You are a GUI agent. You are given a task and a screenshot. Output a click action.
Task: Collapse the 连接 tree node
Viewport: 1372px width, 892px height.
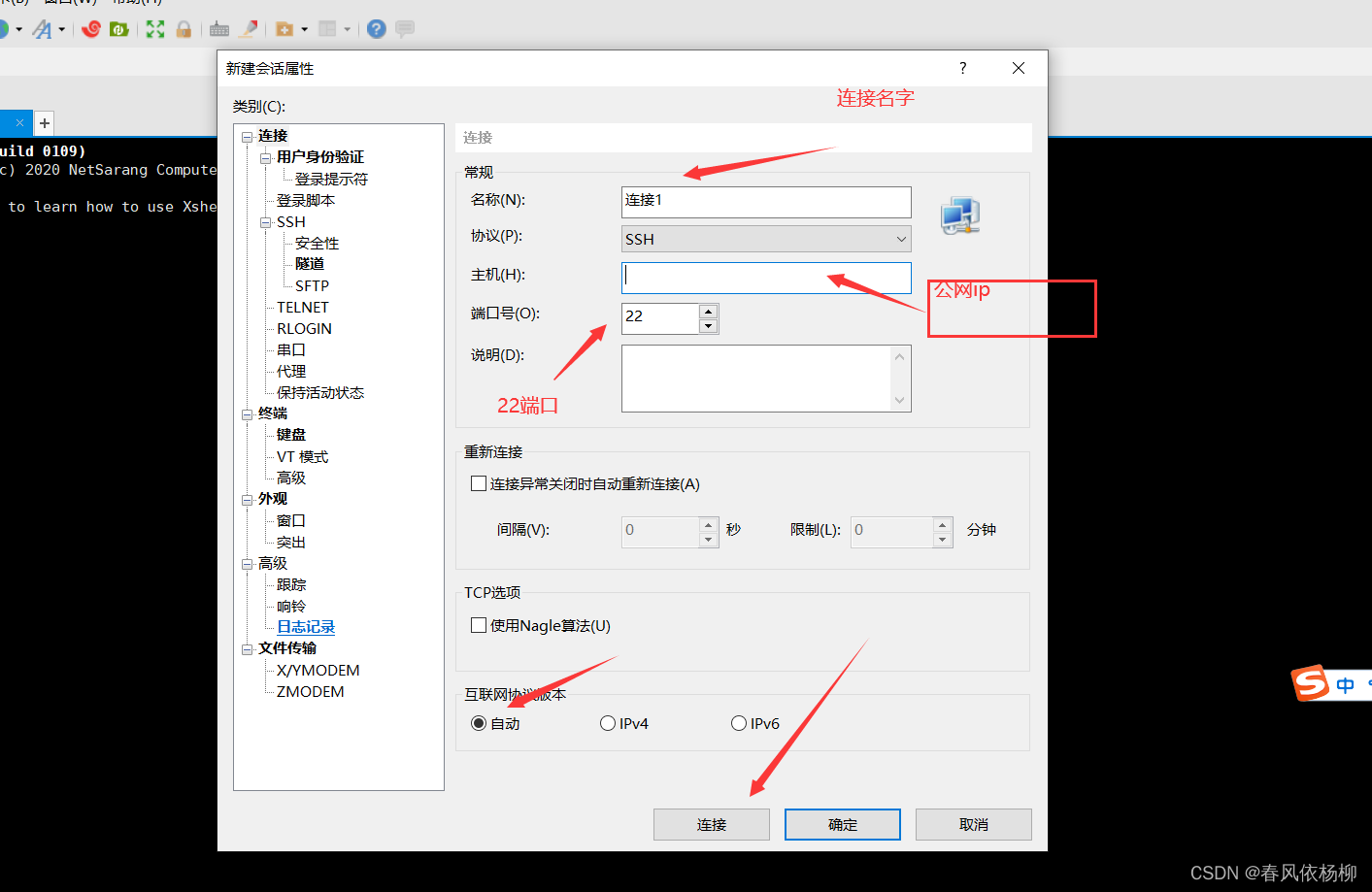tap(248, 137)
